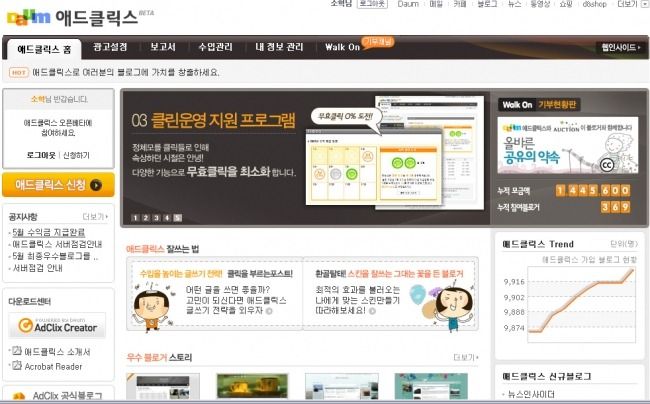Click the 애드클릭스 Trend line chart
Viewport: 650px width, 404px height.
pyautogui.click(x=582, y=305)
